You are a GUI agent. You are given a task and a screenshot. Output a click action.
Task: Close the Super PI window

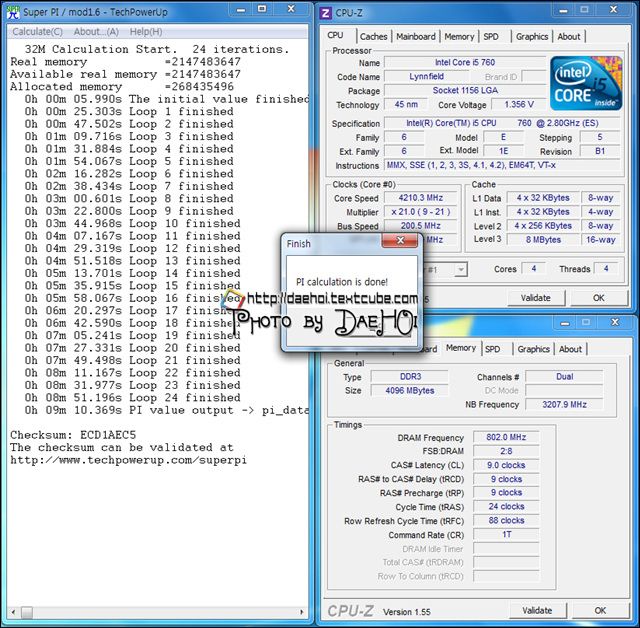click(x=291, y=10)
